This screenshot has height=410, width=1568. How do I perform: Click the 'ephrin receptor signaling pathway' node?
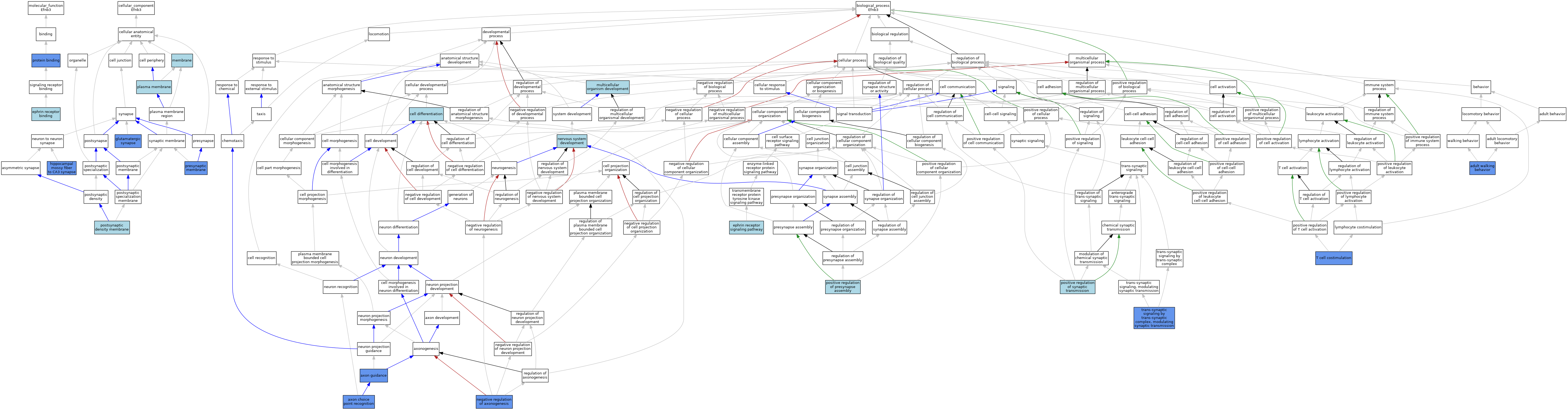(x=746, y=228)
